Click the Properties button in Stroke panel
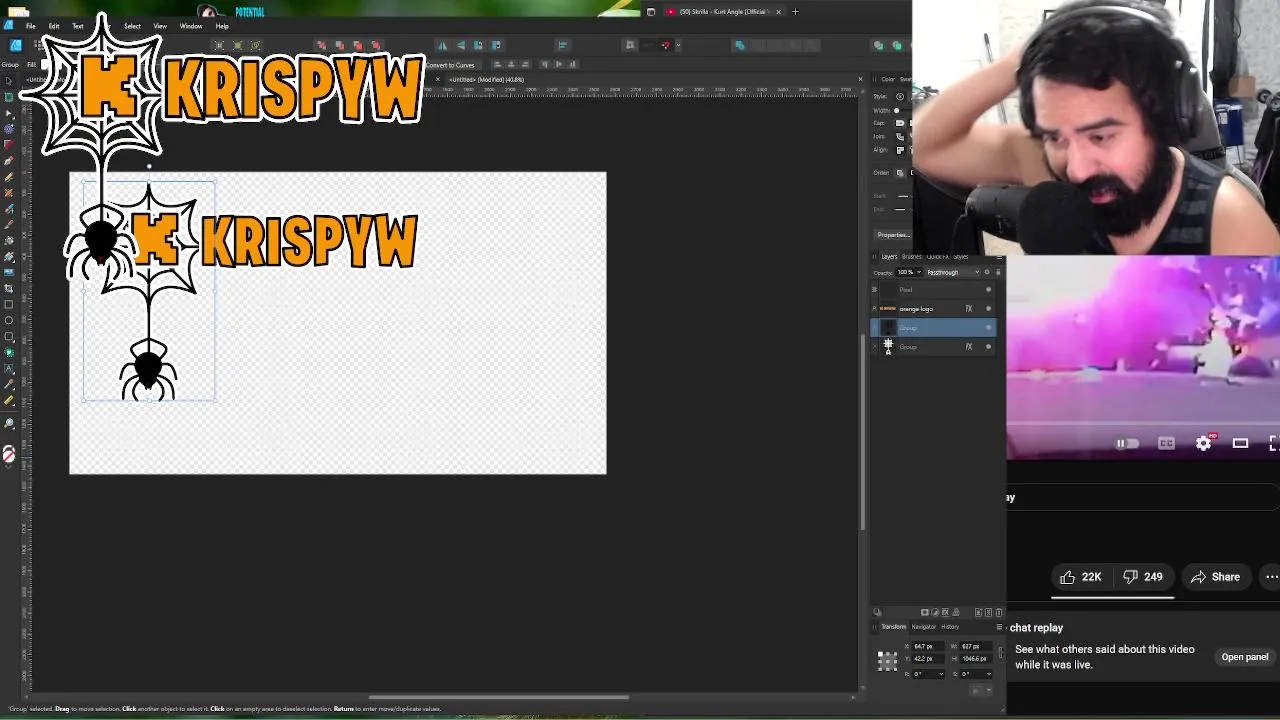 point(893,235)
